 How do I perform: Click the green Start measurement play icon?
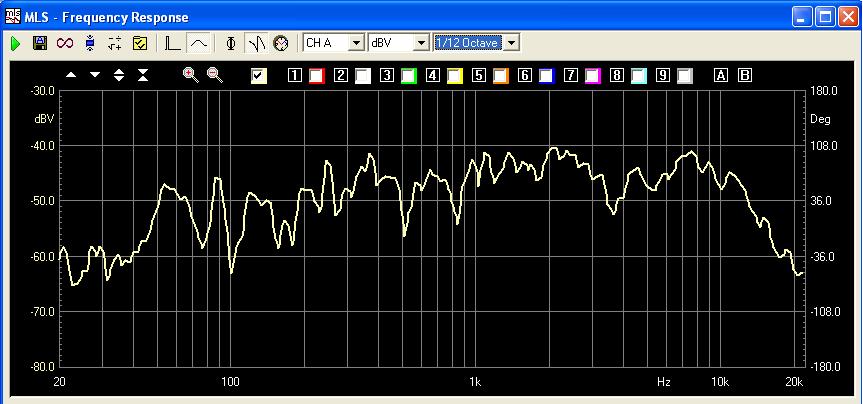pyautogui.click(x=15, y=43)
